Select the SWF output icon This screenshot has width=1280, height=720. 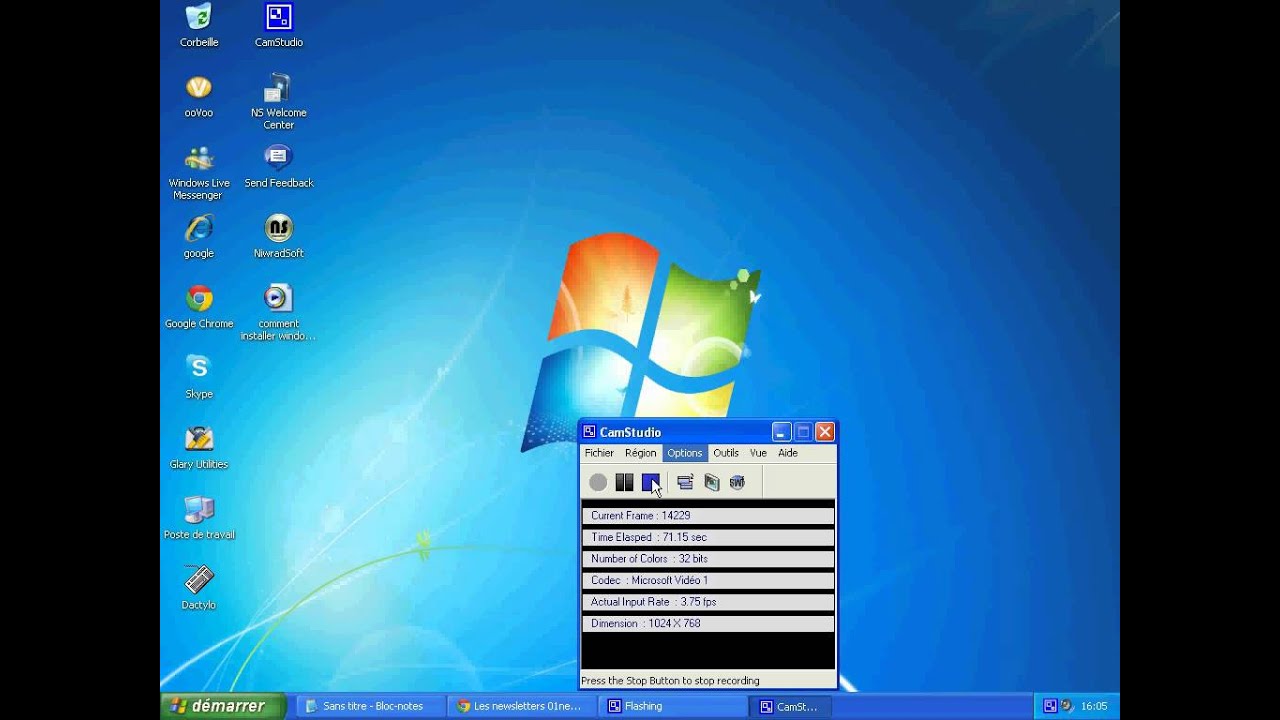(x=737, y=483)
